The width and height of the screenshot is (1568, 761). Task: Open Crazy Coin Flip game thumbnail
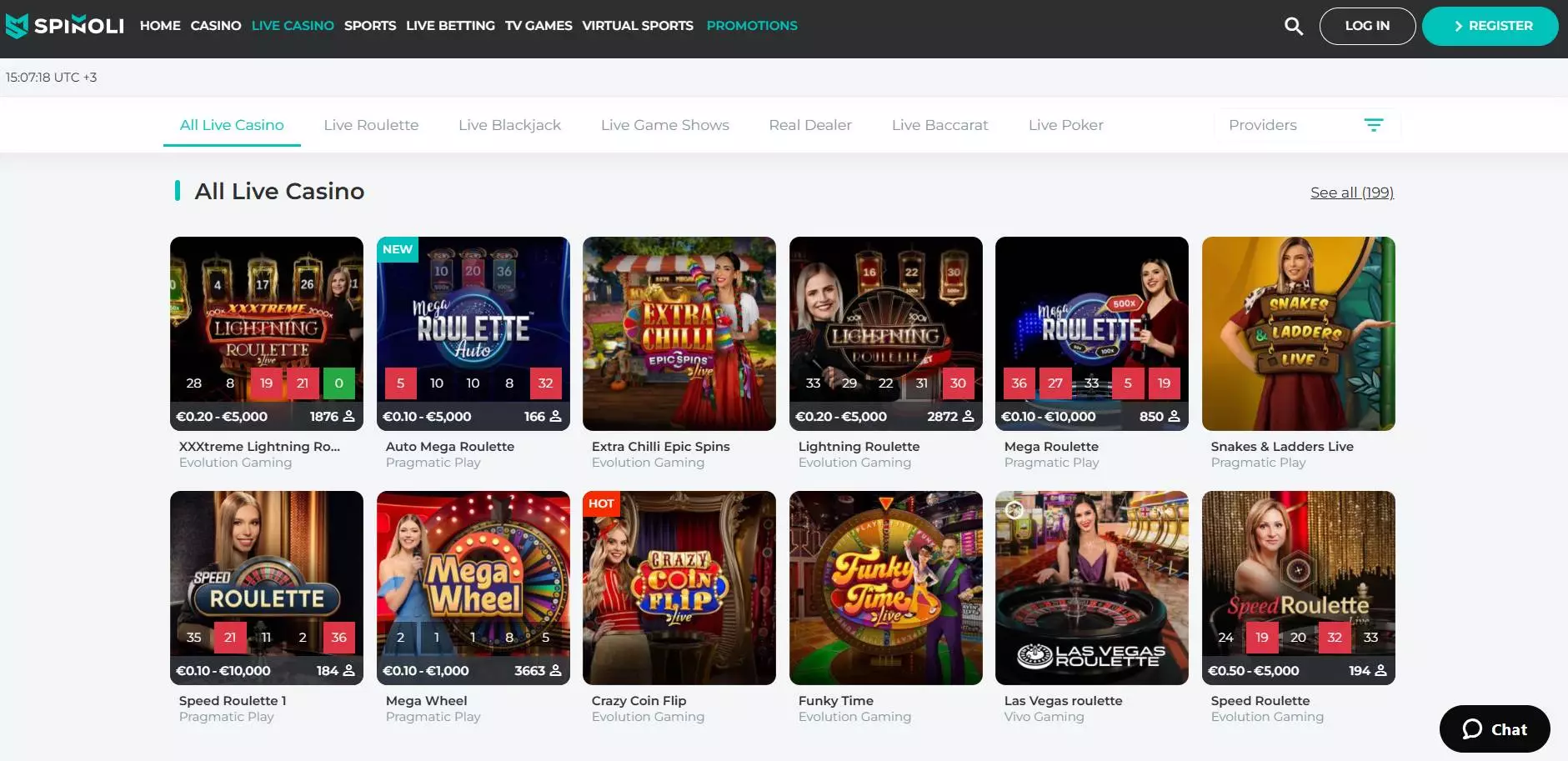(679, 588)
